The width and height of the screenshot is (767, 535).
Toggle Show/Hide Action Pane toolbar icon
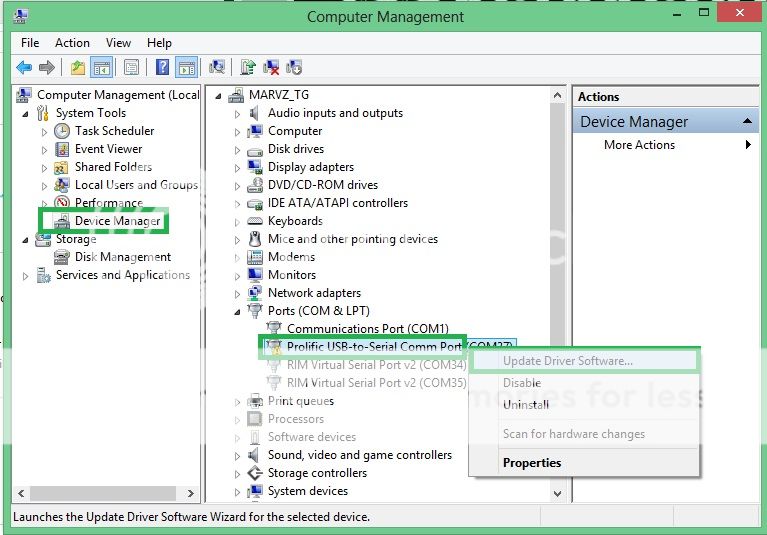187,67
